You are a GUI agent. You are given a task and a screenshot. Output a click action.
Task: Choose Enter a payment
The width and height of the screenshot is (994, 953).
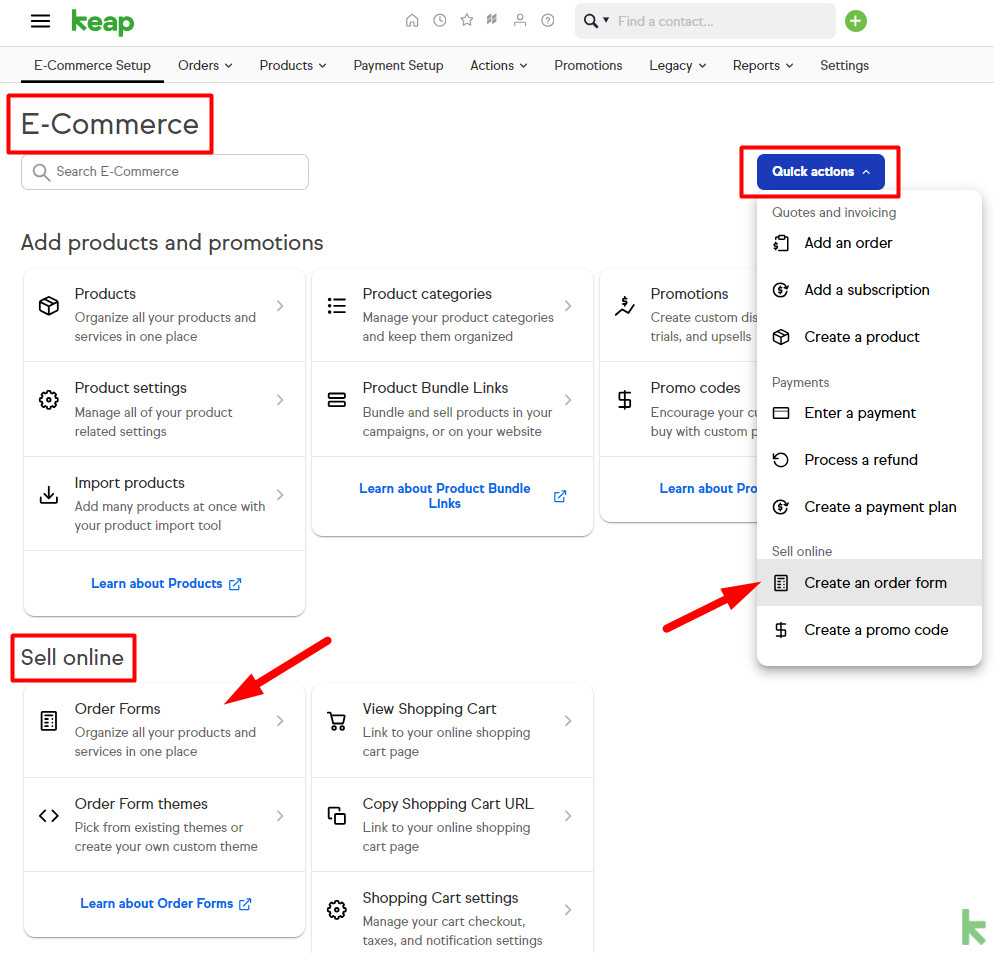pos(869,413)
